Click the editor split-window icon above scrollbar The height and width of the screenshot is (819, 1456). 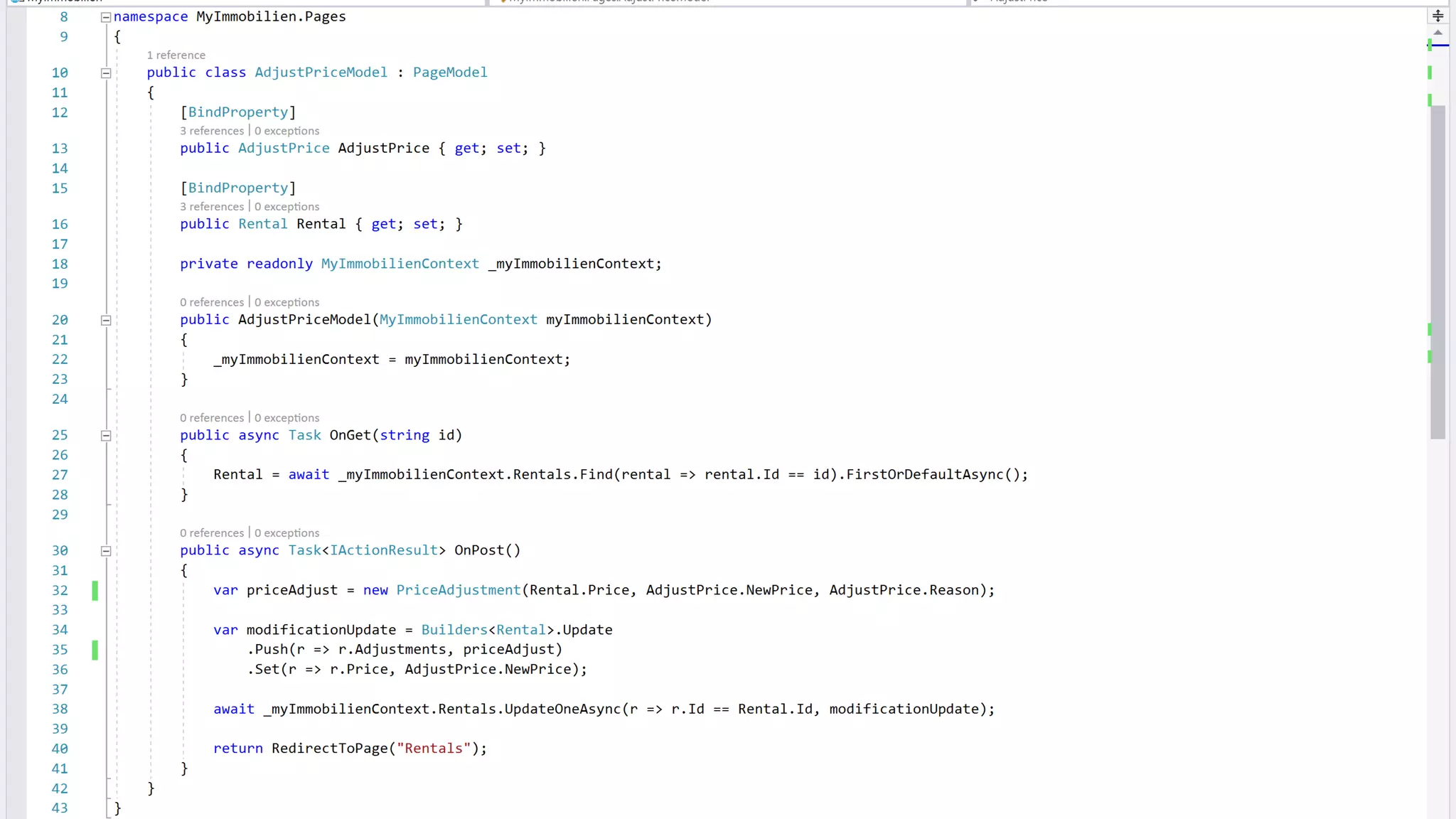point(1438,16)
